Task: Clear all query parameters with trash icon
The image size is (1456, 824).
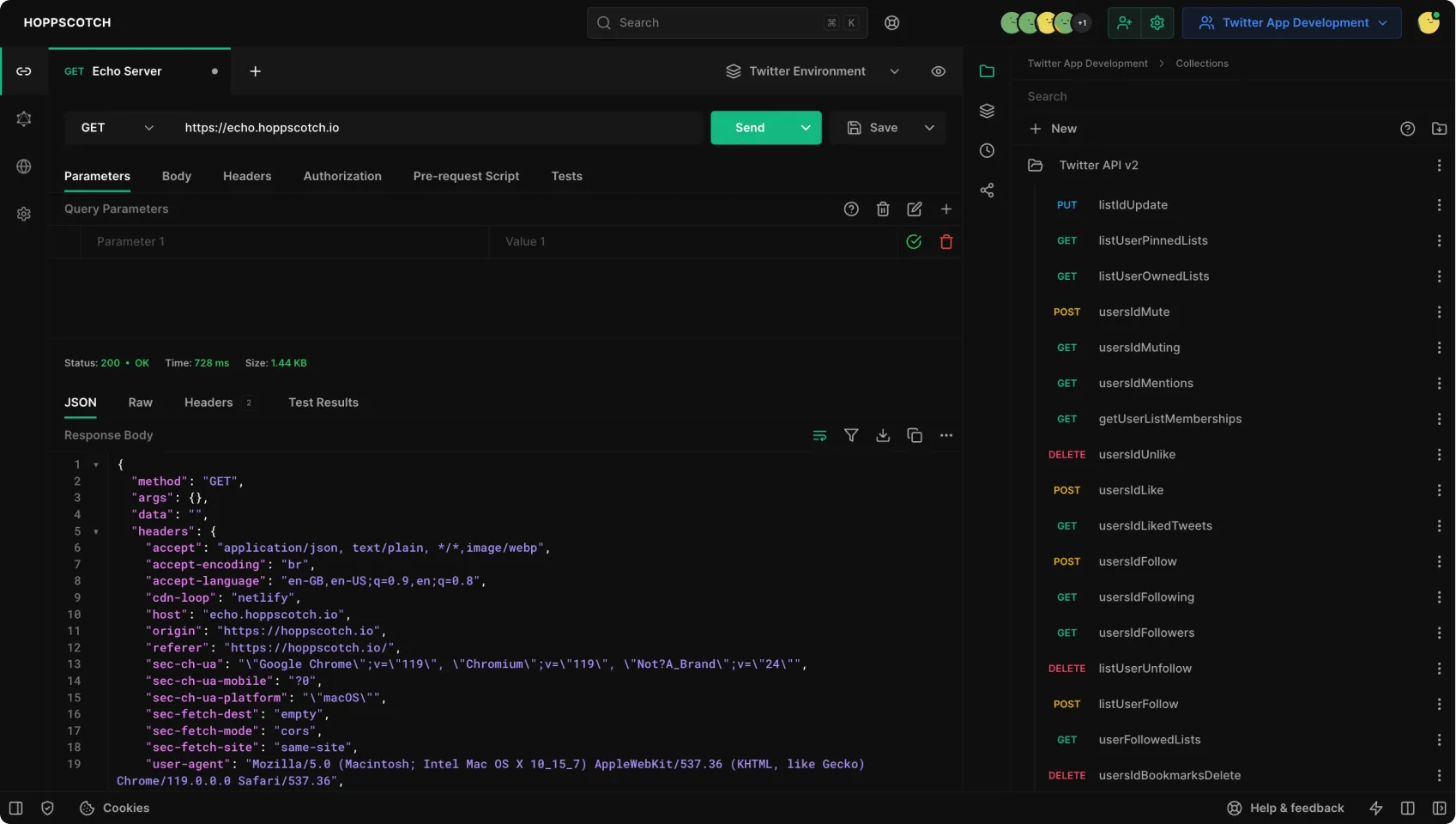Action: 883,209
